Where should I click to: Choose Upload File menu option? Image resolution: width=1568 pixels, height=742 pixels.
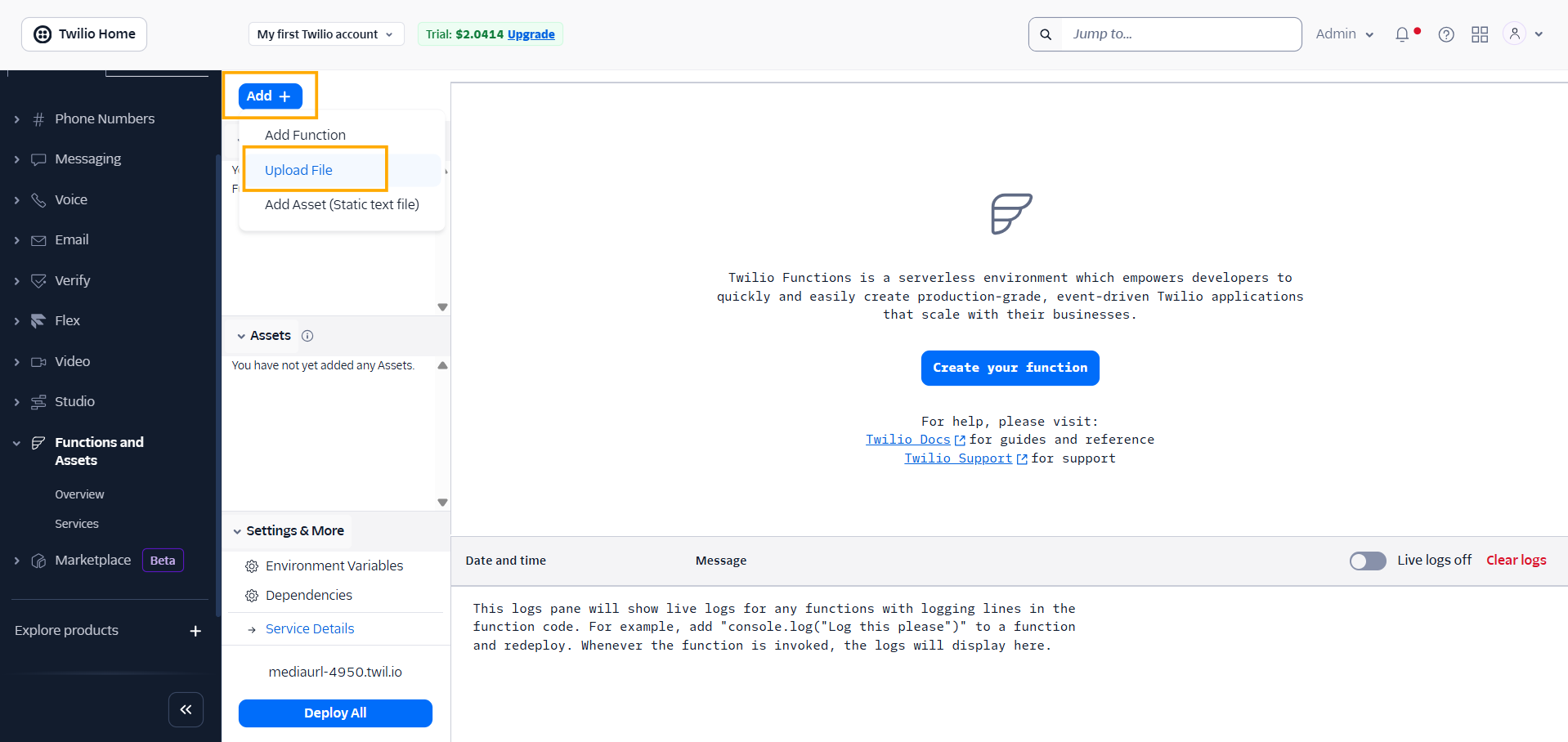point(298,170)
